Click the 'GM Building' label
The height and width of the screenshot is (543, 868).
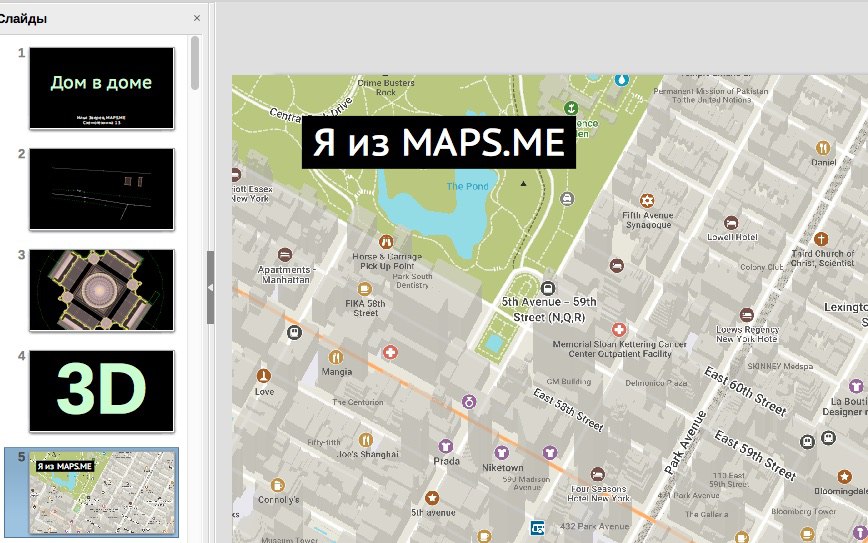[x=569, y=381]
